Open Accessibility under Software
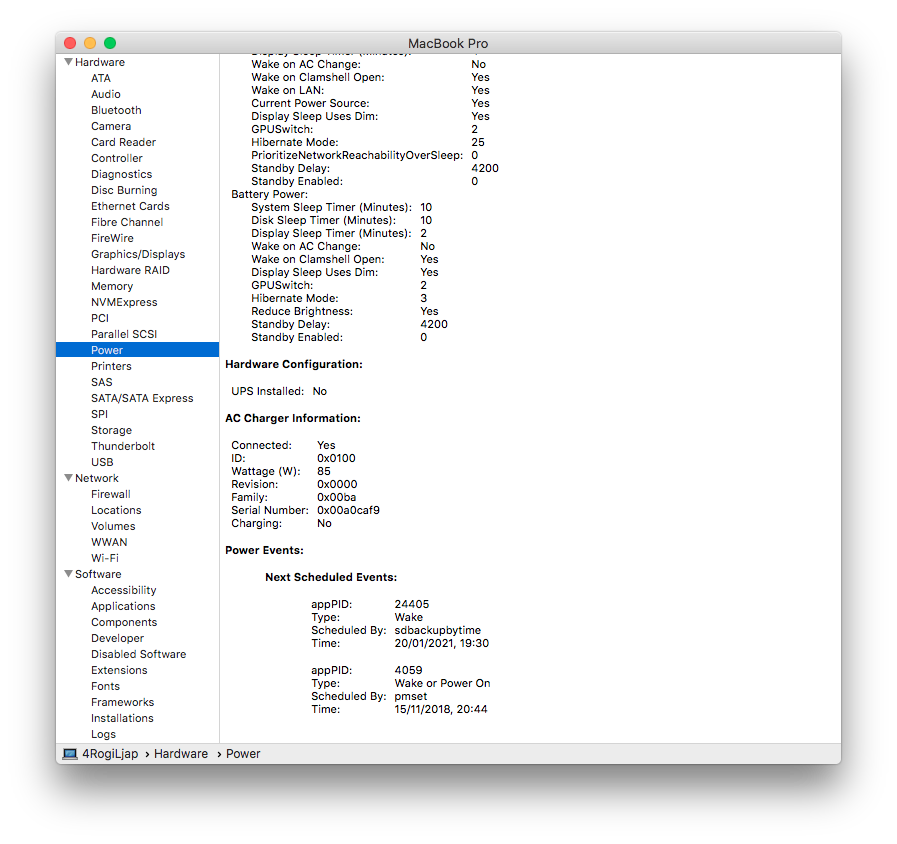This screenshot has width=897, height=844. [124, 591]
